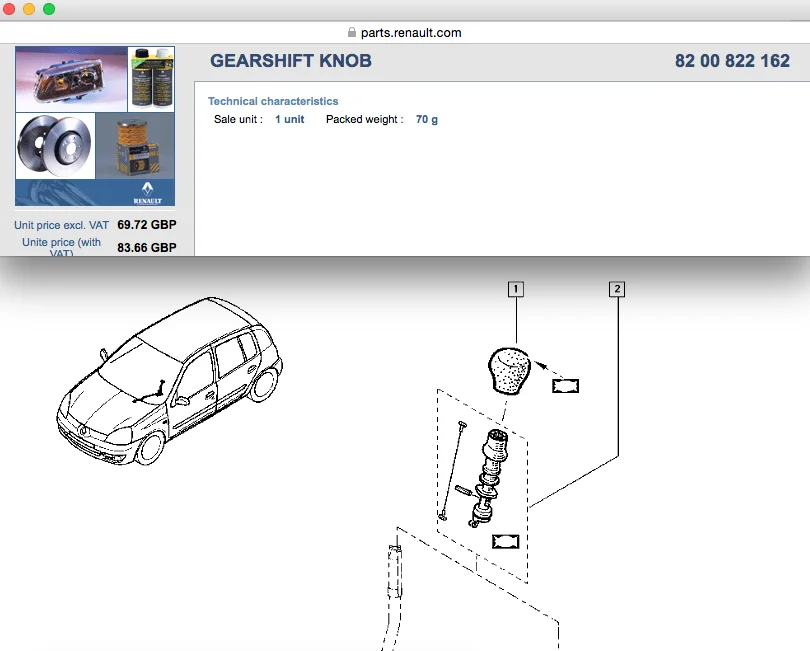Click the Technical characteristics heading
Screen dimensions: 810x651
pos(273,101)
